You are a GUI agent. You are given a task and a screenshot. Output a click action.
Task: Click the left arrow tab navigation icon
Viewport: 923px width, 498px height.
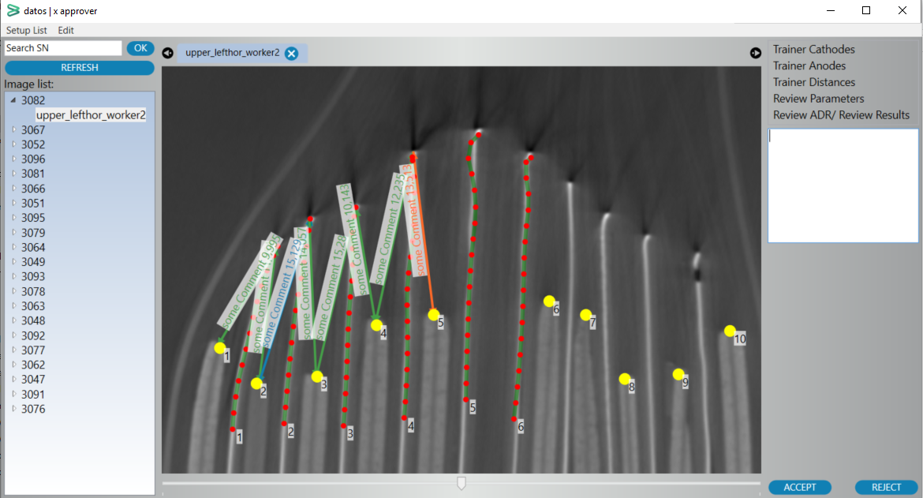(168, 53)
